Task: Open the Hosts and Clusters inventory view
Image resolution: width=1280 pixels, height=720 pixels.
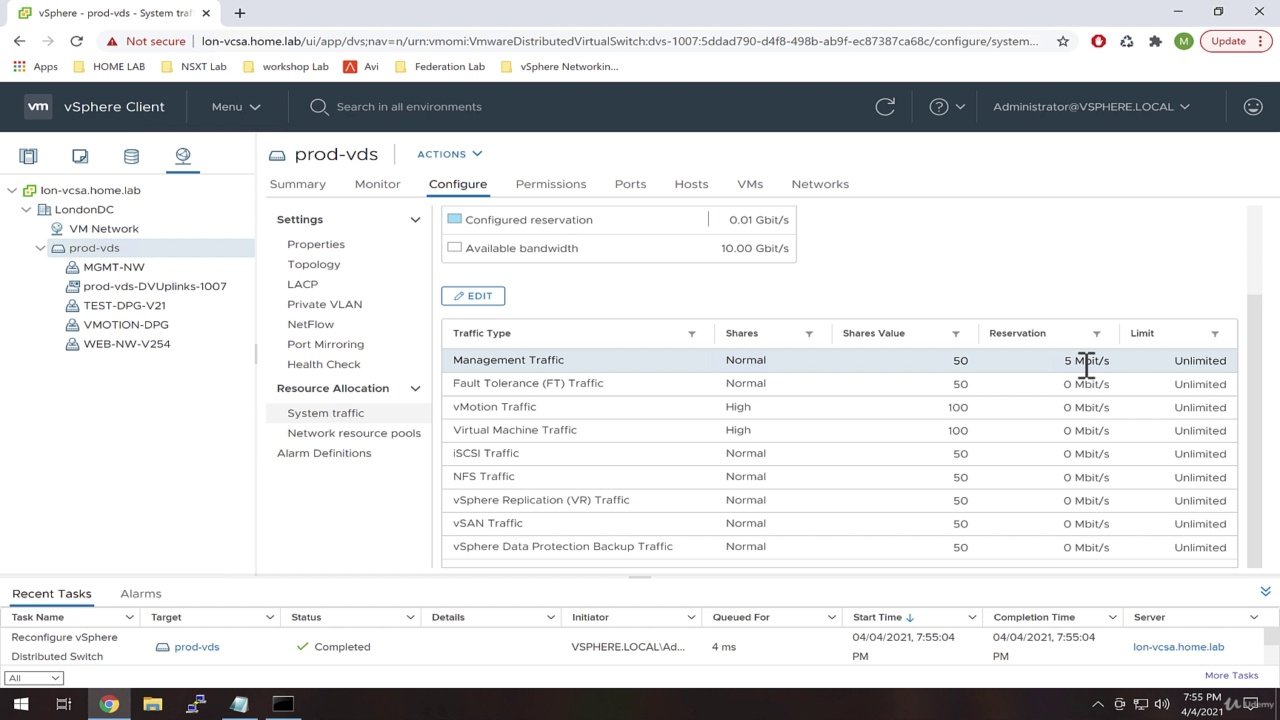Action: [x=28, y=156]
